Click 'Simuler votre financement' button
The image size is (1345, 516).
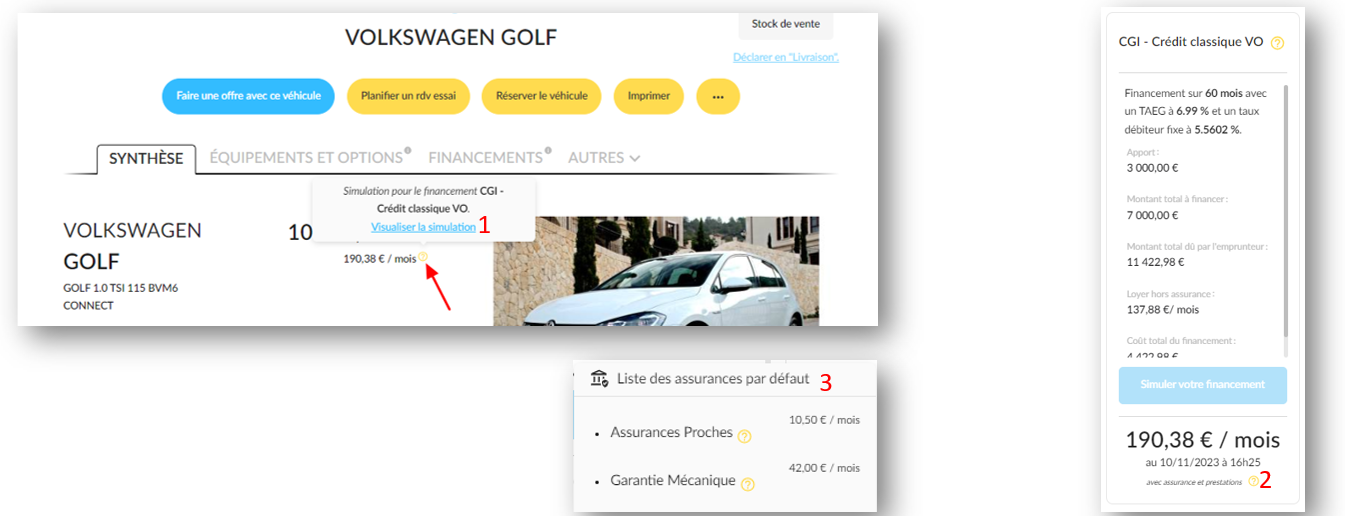coord(1203,385)
